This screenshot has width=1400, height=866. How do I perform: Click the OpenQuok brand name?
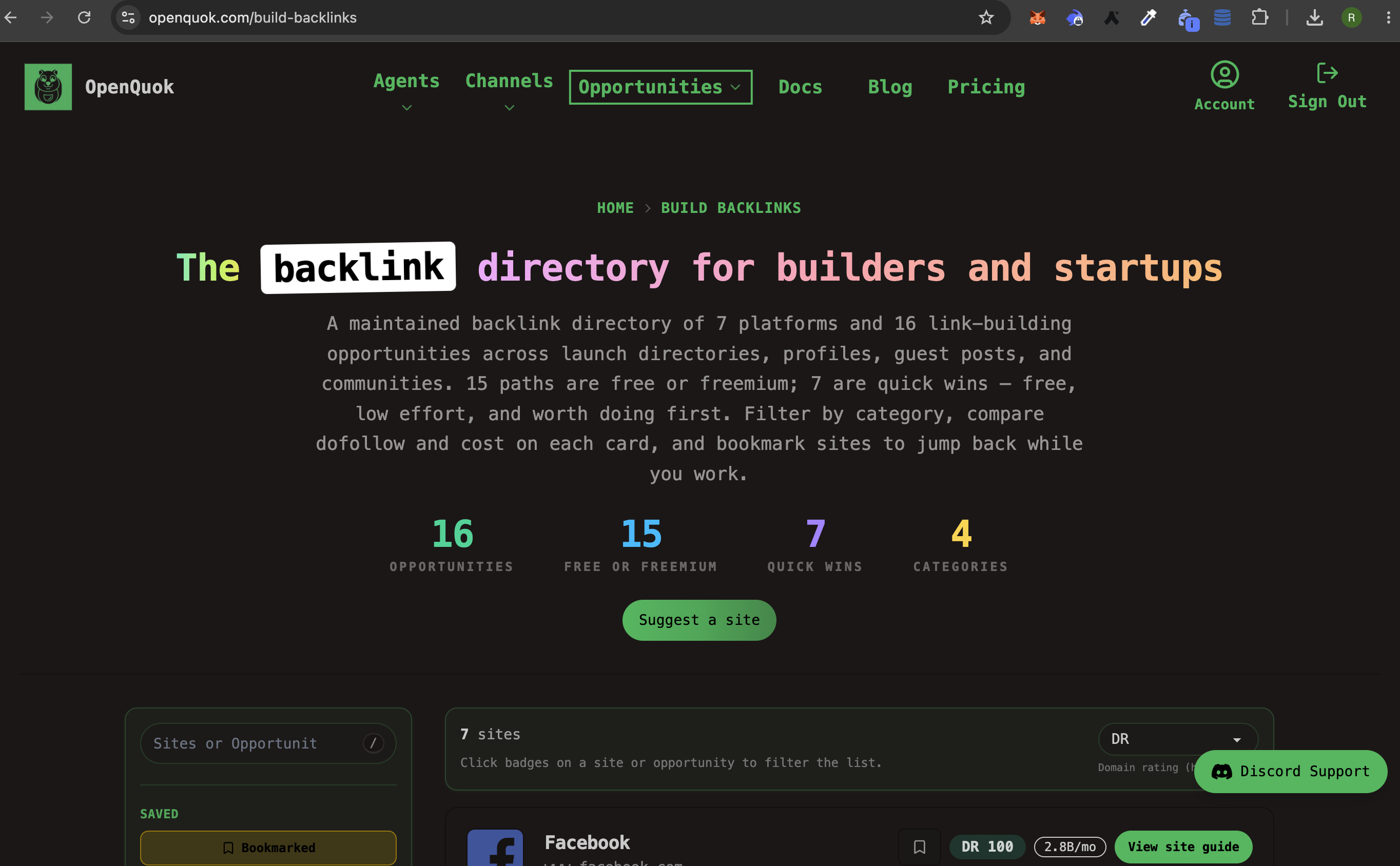coord(129,87)
